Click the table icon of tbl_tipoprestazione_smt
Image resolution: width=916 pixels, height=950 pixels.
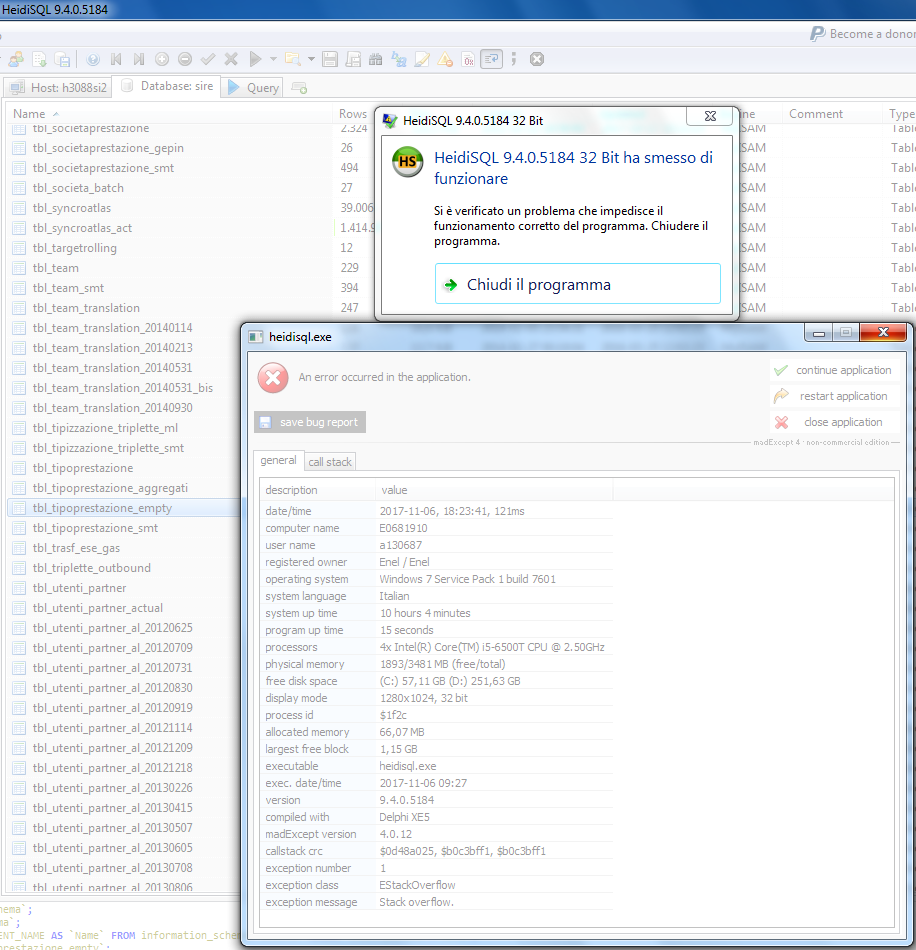[x=19, y=528]
